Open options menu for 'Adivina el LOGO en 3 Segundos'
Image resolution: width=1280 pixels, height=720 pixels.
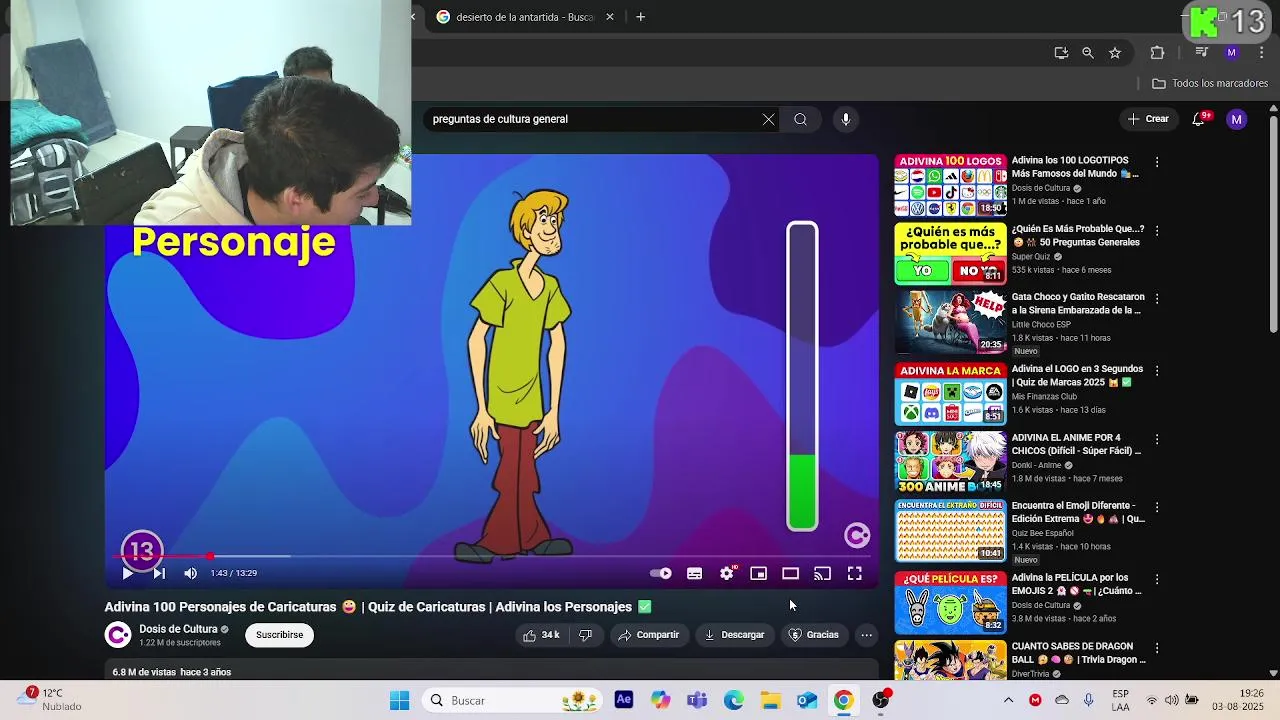pyautogui.click(x=1157, y=370)
